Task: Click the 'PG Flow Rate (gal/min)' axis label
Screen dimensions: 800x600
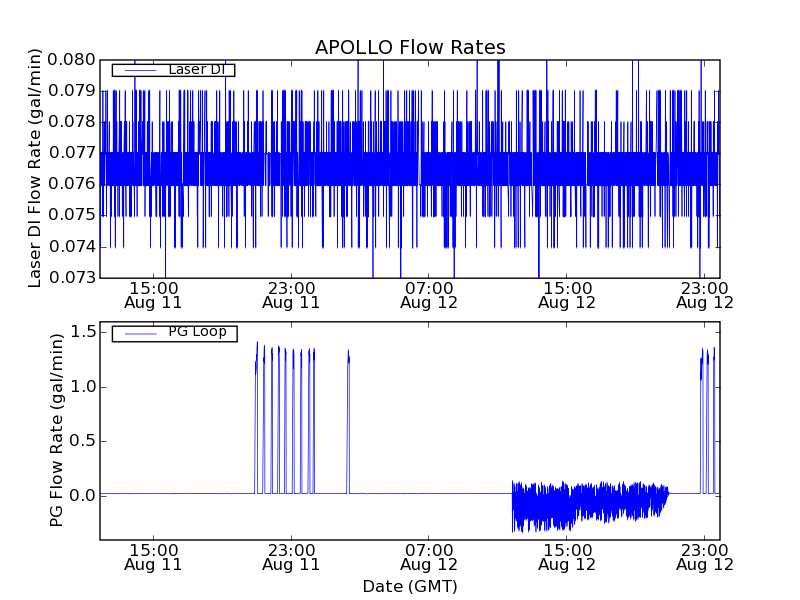Action: (x=57, y=430)
